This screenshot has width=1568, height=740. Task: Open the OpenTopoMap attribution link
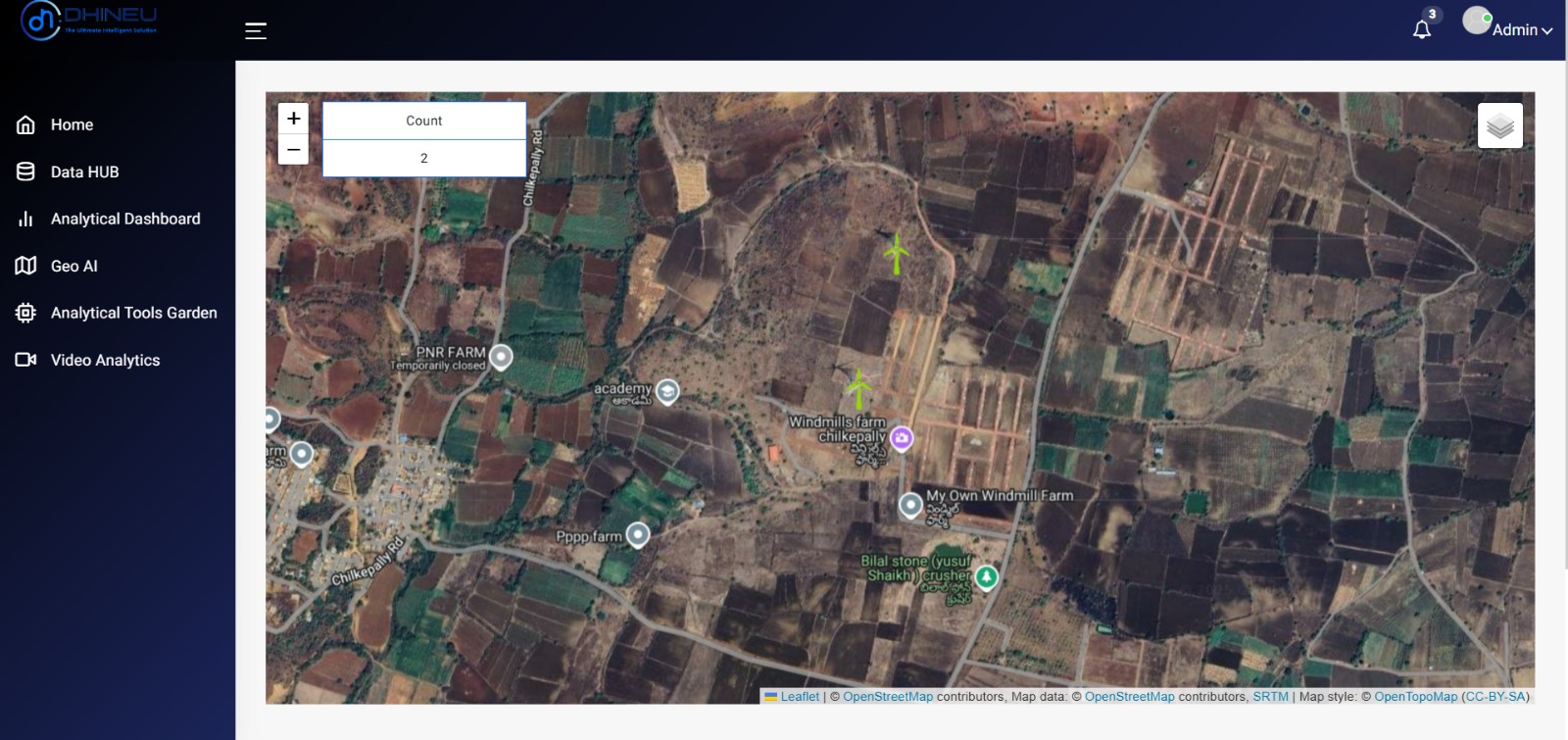point(1415,697)
